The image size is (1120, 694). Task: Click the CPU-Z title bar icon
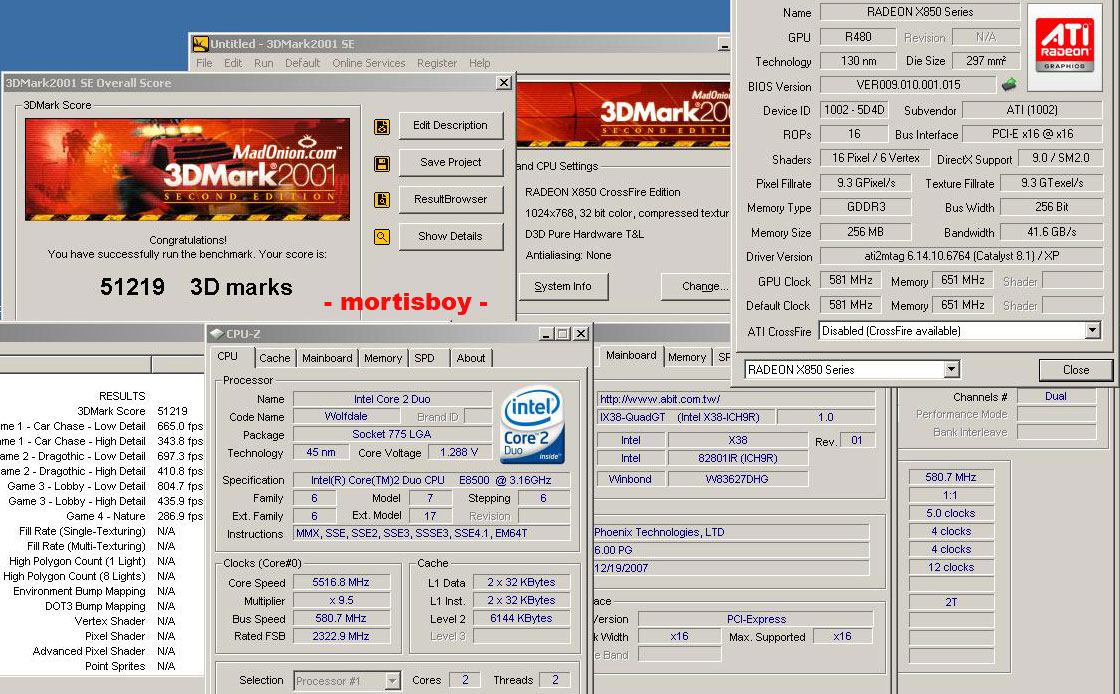tap(216, 333)
